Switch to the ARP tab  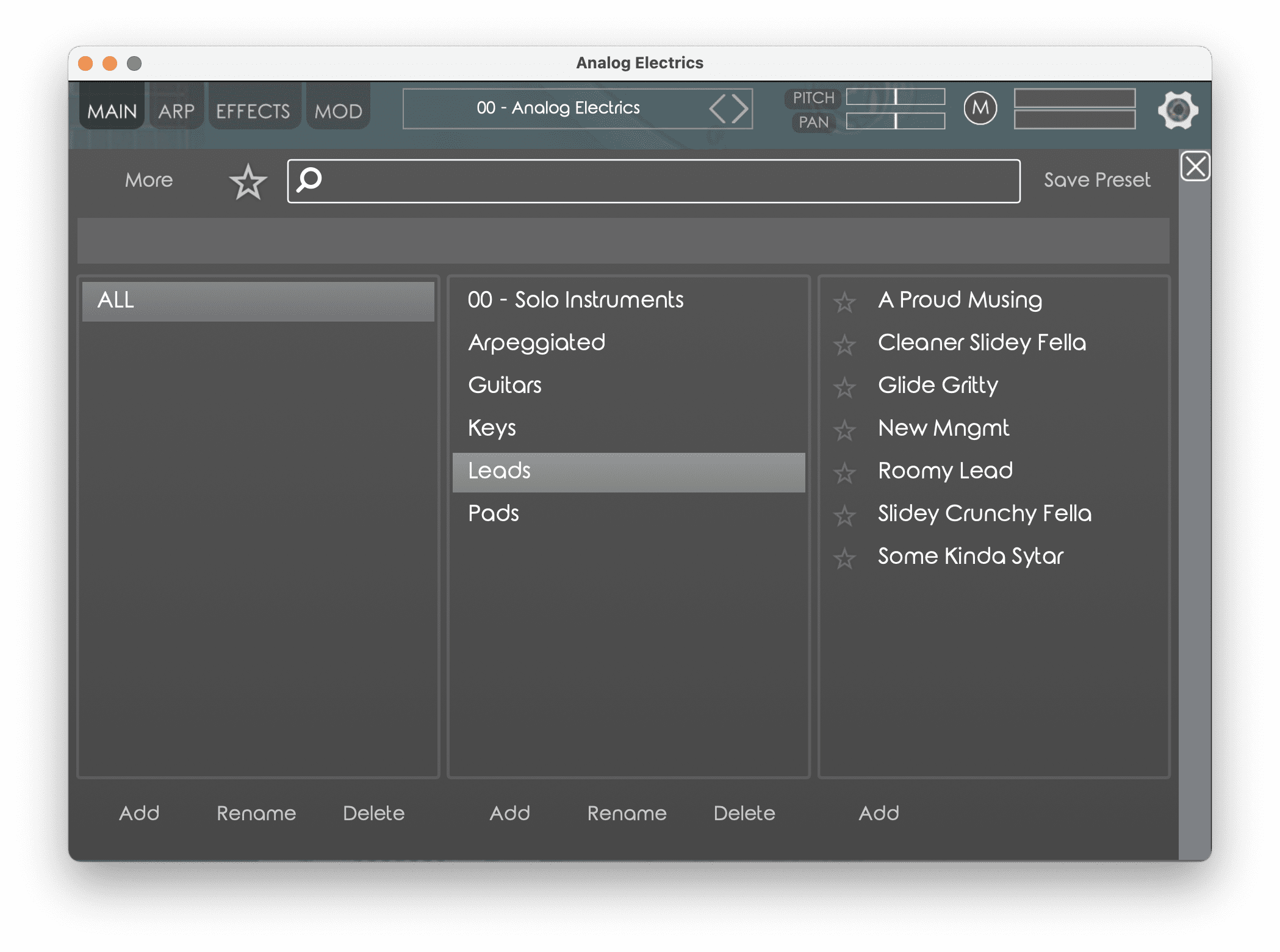176,111
